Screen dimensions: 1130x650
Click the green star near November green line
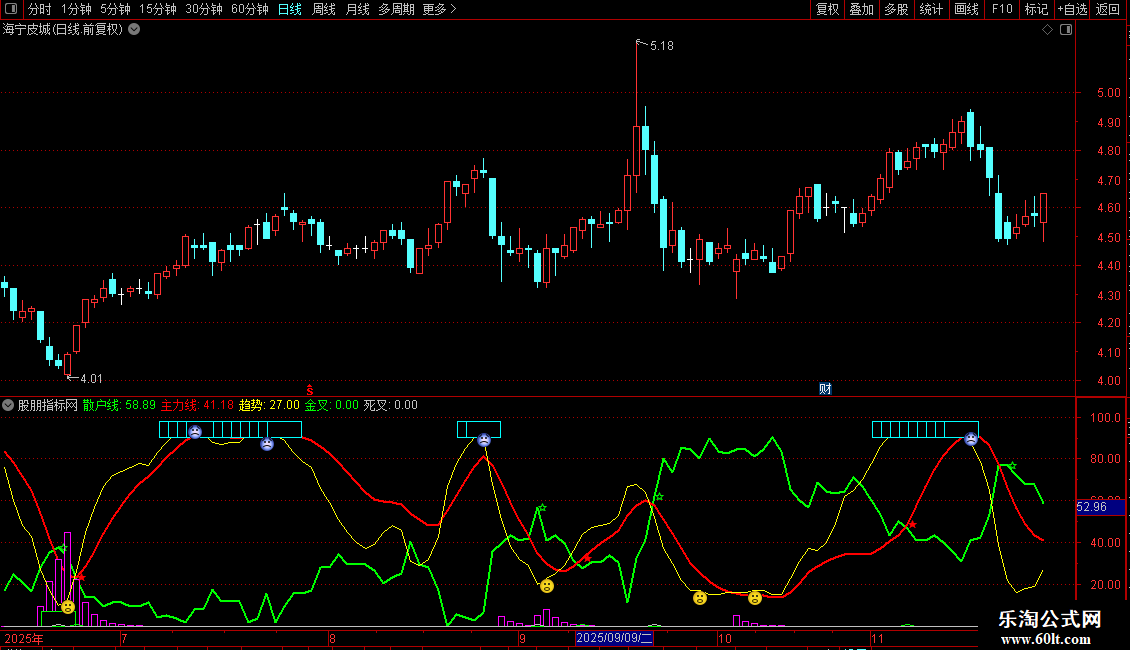click(1012, 466)
